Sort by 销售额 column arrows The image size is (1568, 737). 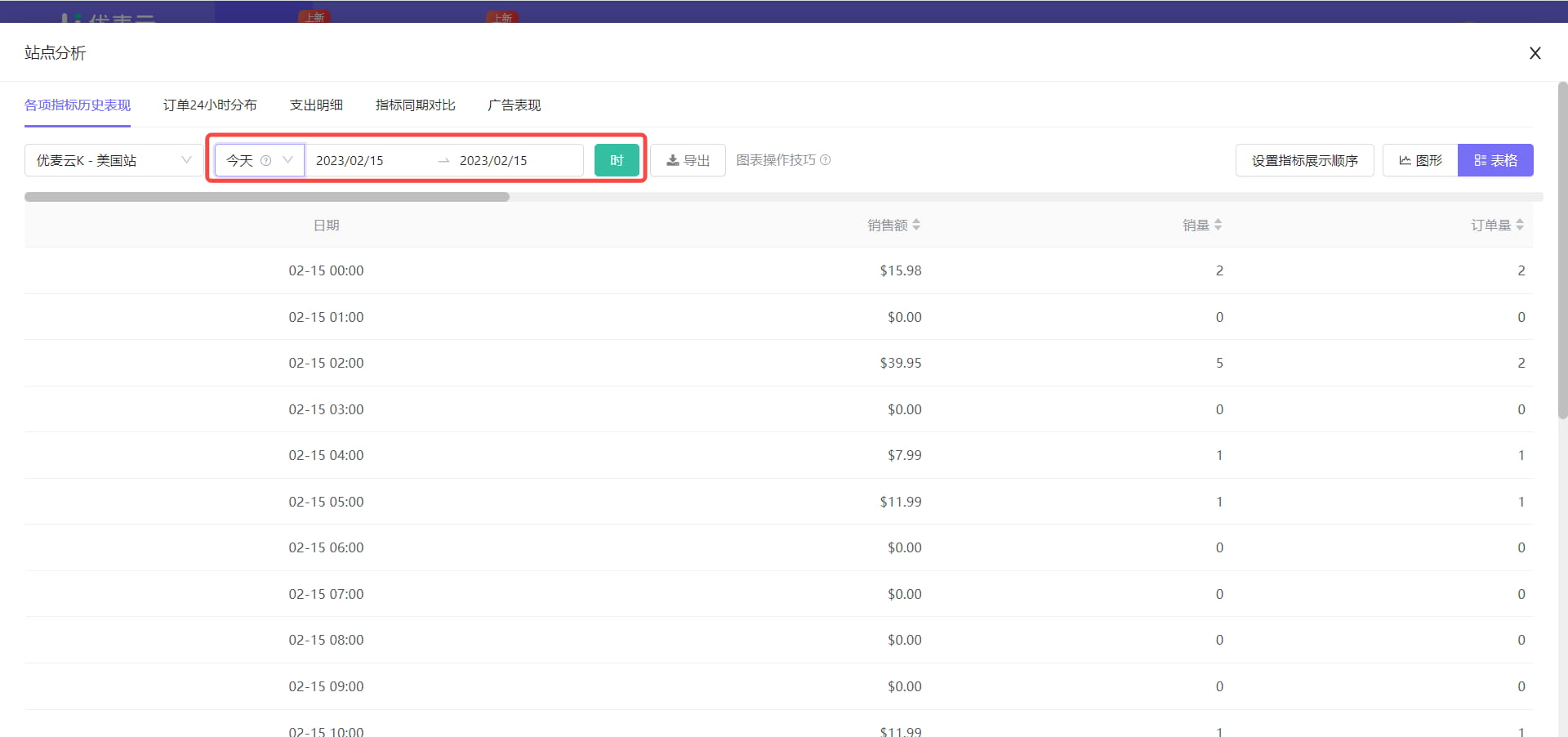coord(916,225)
